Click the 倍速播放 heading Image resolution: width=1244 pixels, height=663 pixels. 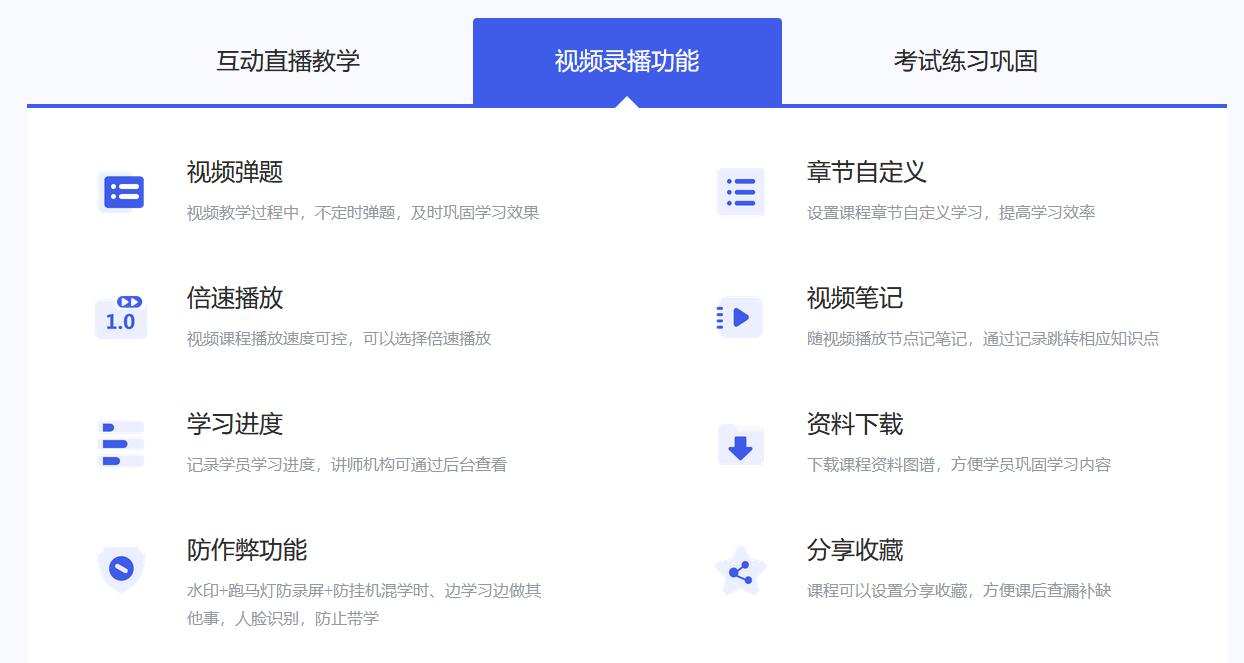click(235, 298)
